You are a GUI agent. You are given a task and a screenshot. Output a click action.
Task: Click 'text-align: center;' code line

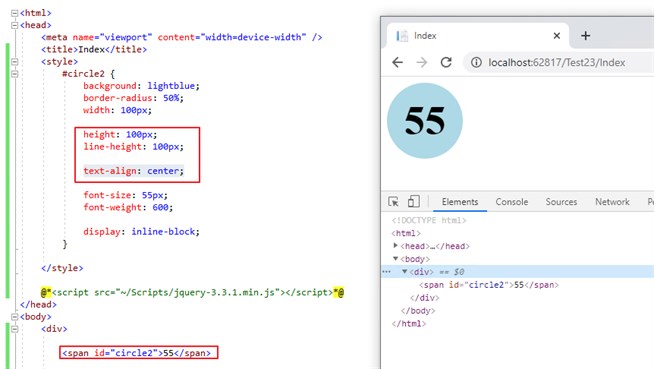(x=133, y=171)
